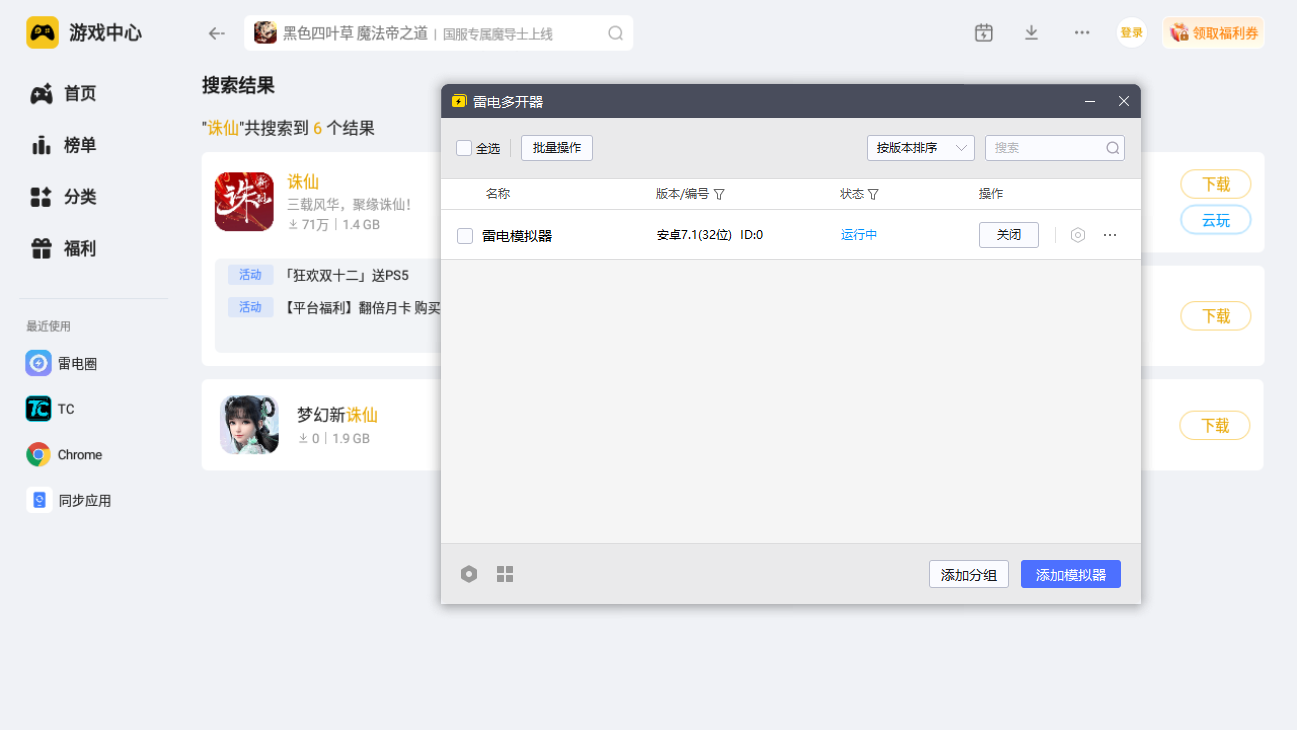The image size is (1297, 730).
Task: Open more options for 雷电模拟器 row
Action: click(1110, 235)
